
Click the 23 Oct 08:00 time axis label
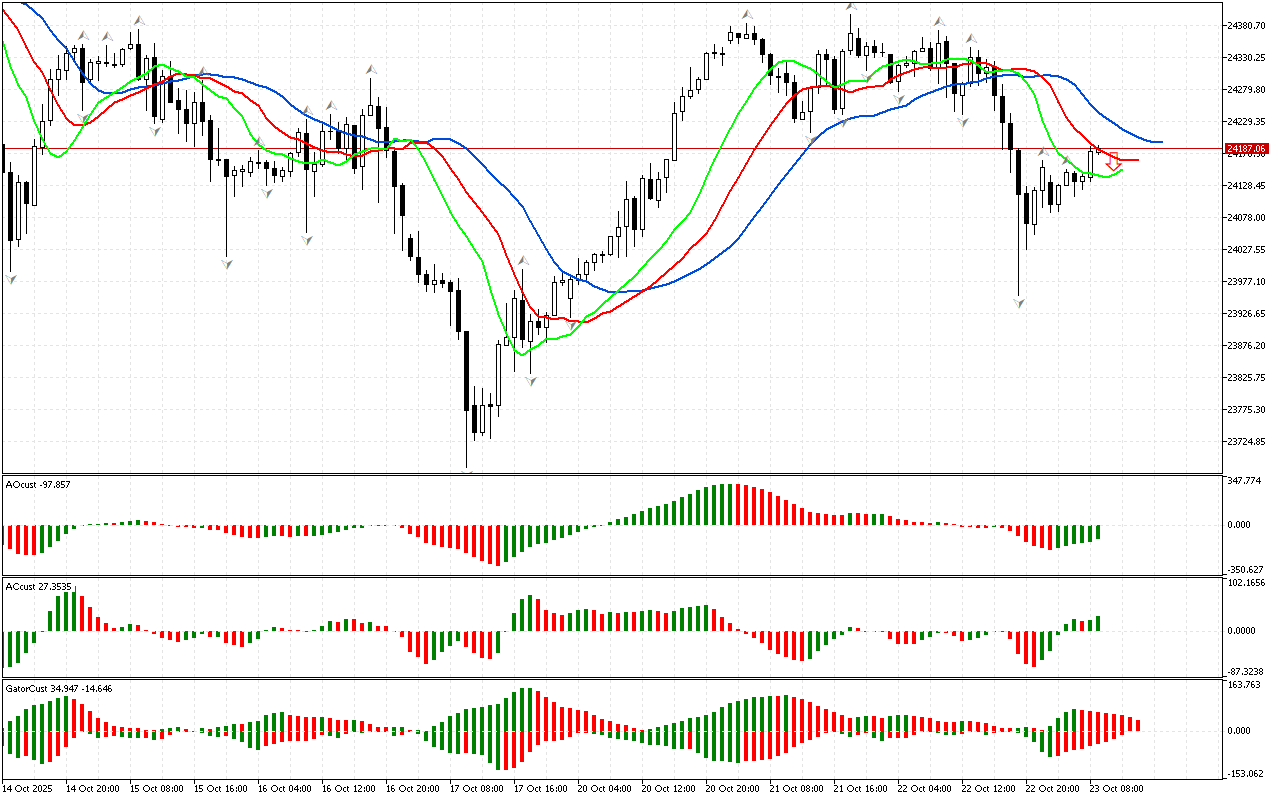1115,789
